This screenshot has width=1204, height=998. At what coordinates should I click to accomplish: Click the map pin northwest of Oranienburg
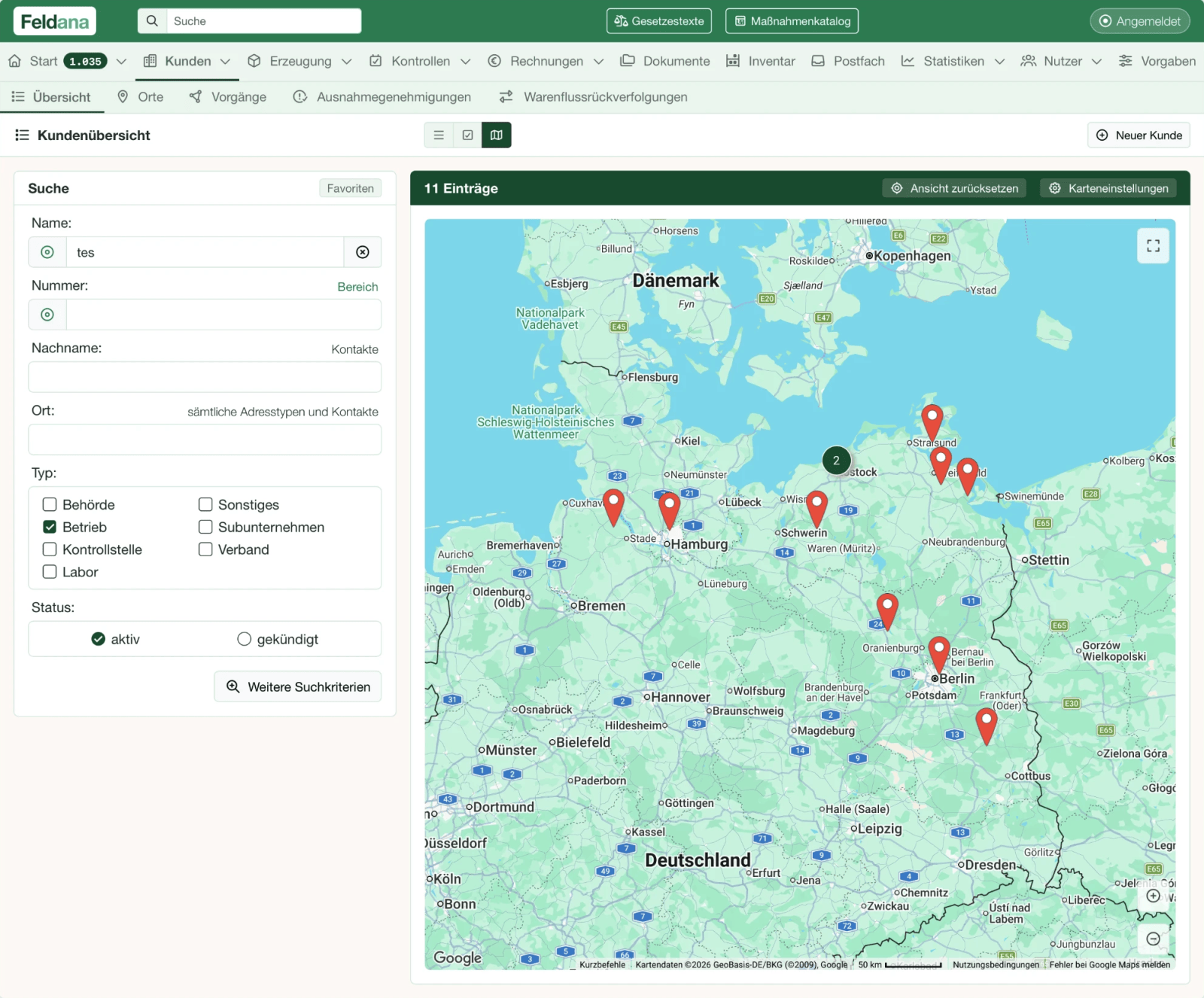[x=887, y=611]
